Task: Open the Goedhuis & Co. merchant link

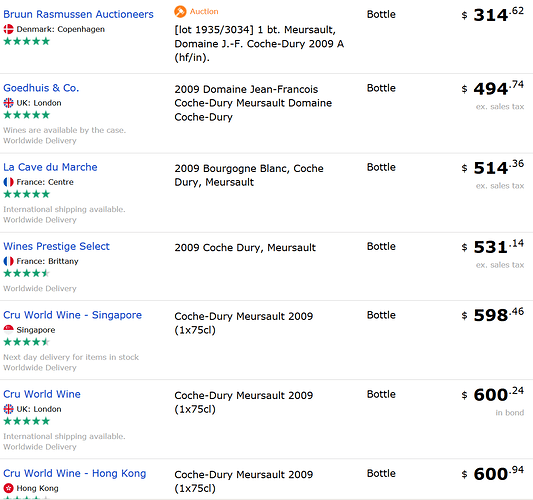Action: (x=41, y=88)
